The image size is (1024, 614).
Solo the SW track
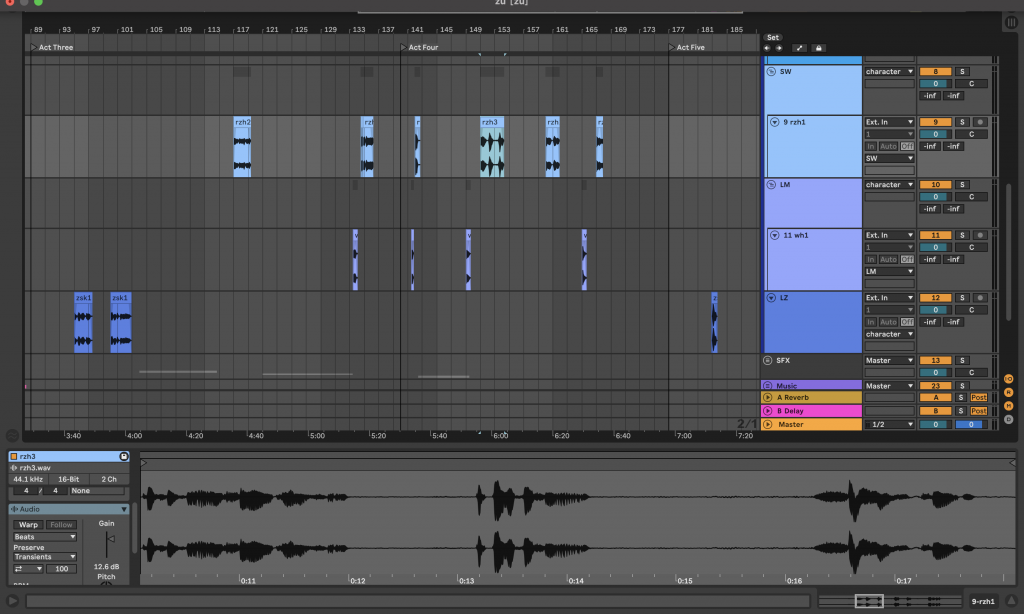pos(962,72)
